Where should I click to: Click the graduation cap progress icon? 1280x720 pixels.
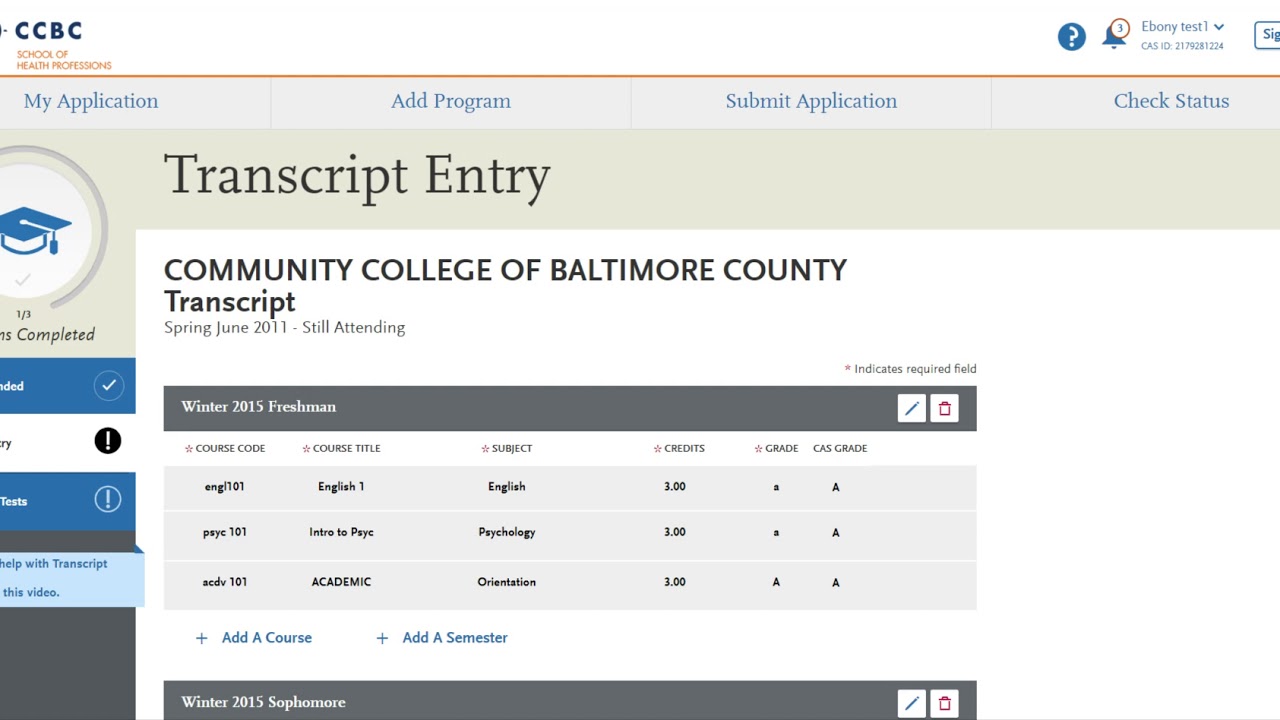click(34, 231)
